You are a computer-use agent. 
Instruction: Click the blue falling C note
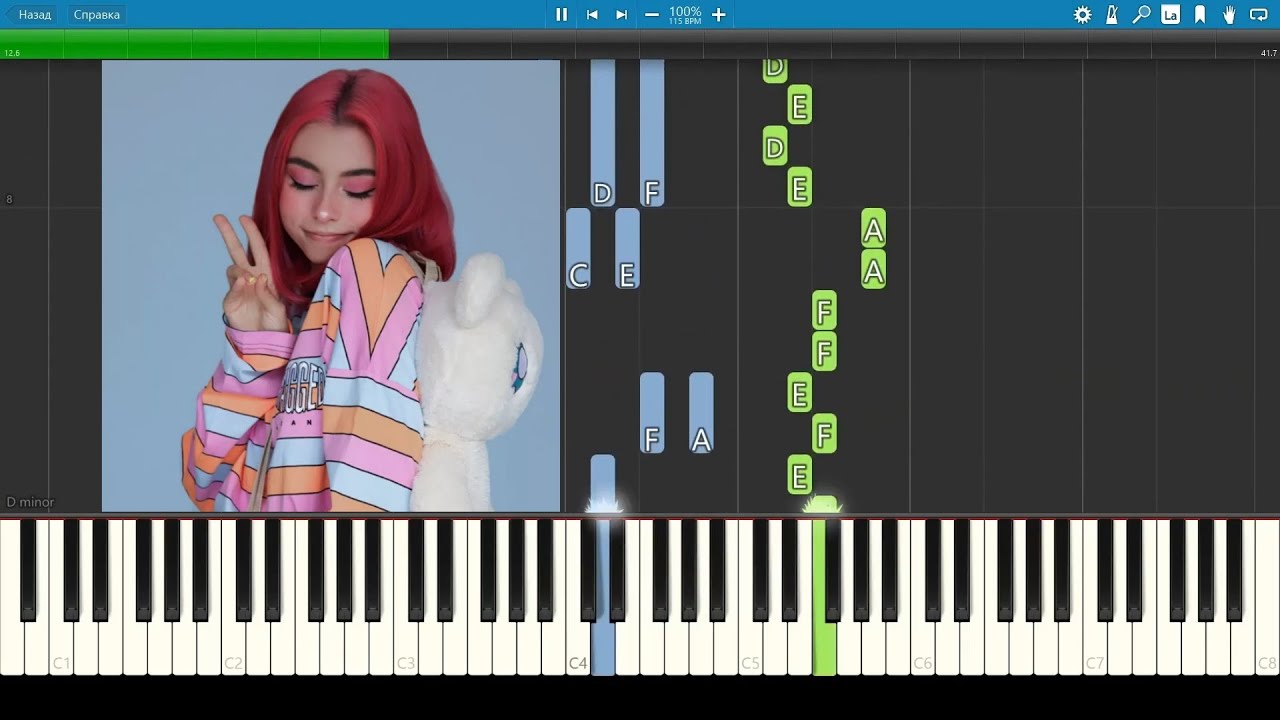pos(578,249)
